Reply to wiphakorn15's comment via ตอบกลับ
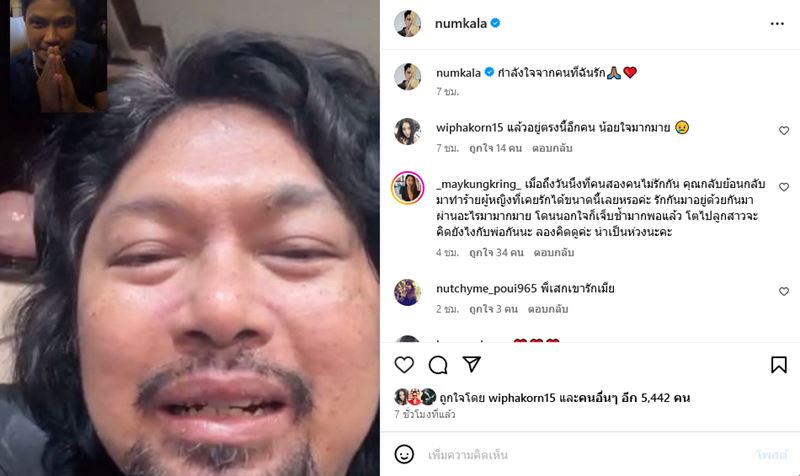The width and height of the screenshot is (800, 476). coord(552,148)
